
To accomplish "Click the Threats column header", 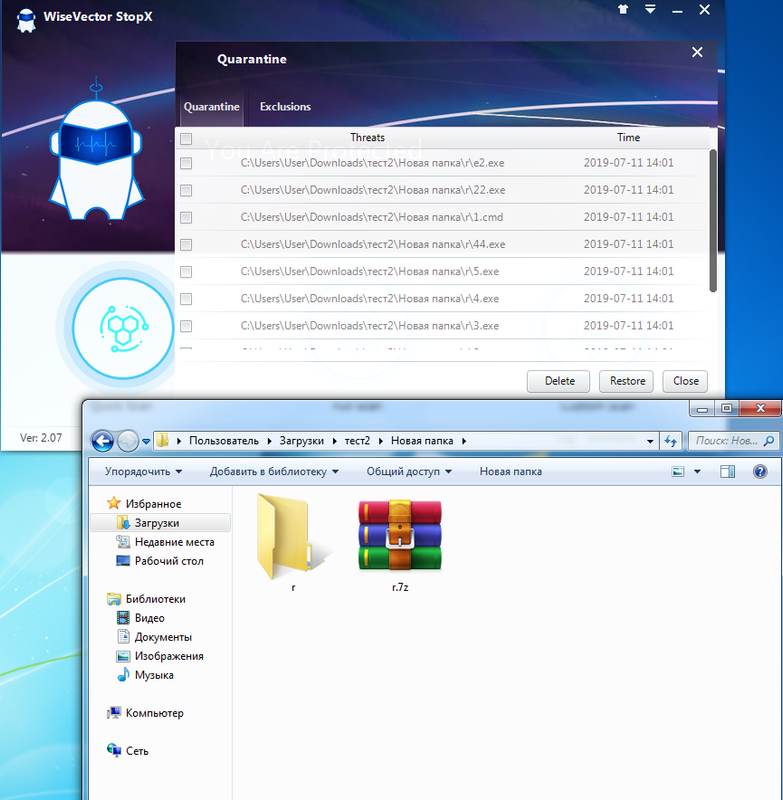I will tap(367, 137).
